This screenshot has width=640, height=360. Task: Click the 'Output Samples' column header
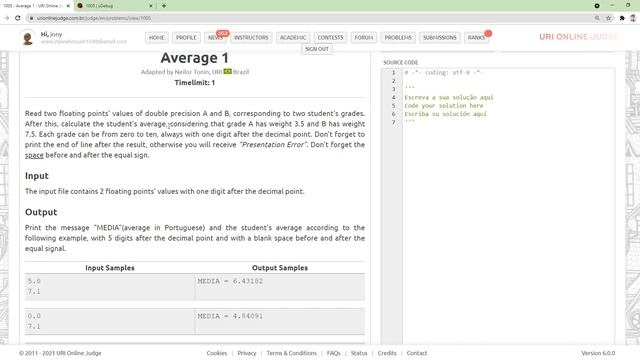point(280,268)
